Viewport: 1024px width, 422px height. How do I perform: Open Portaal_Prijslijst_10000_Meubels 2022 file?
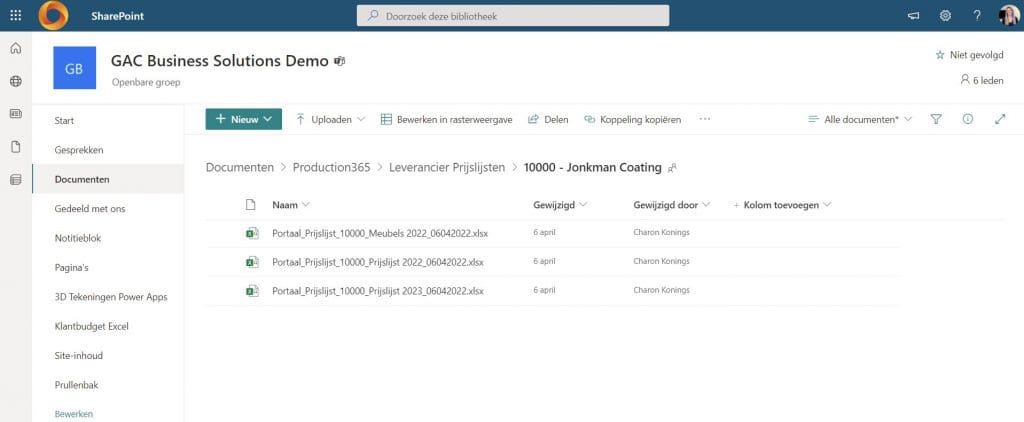pos(380,233)
